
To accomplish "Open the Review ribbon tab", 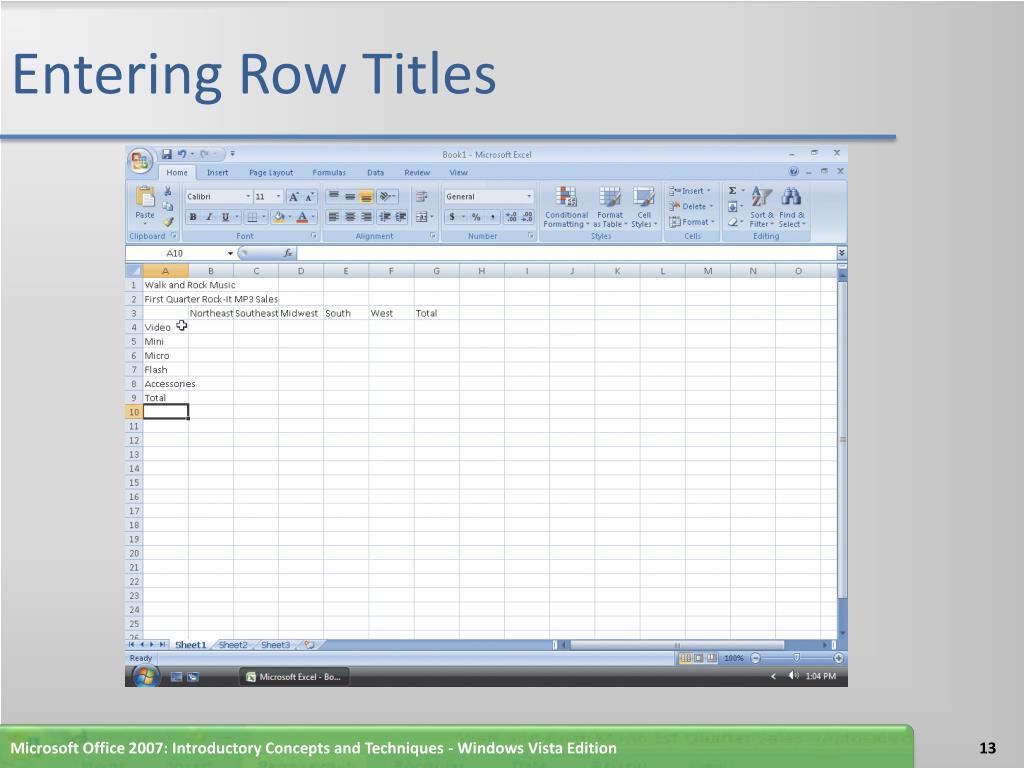I will (417, 172).
